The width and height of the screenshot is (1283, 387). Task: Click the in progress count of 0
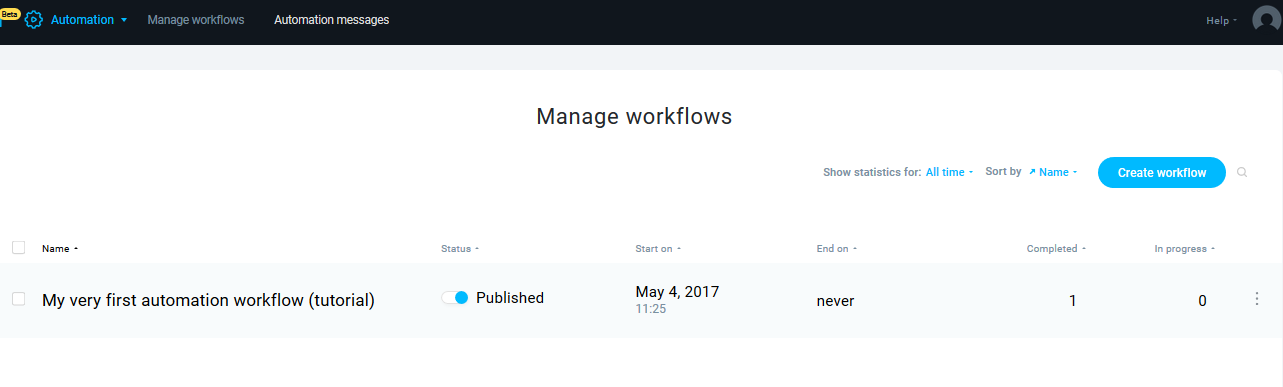coord(1202,300)
